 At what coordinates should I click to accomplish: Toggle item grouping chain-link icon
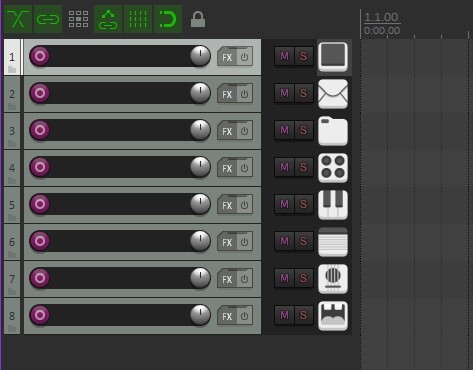[48, 19]
